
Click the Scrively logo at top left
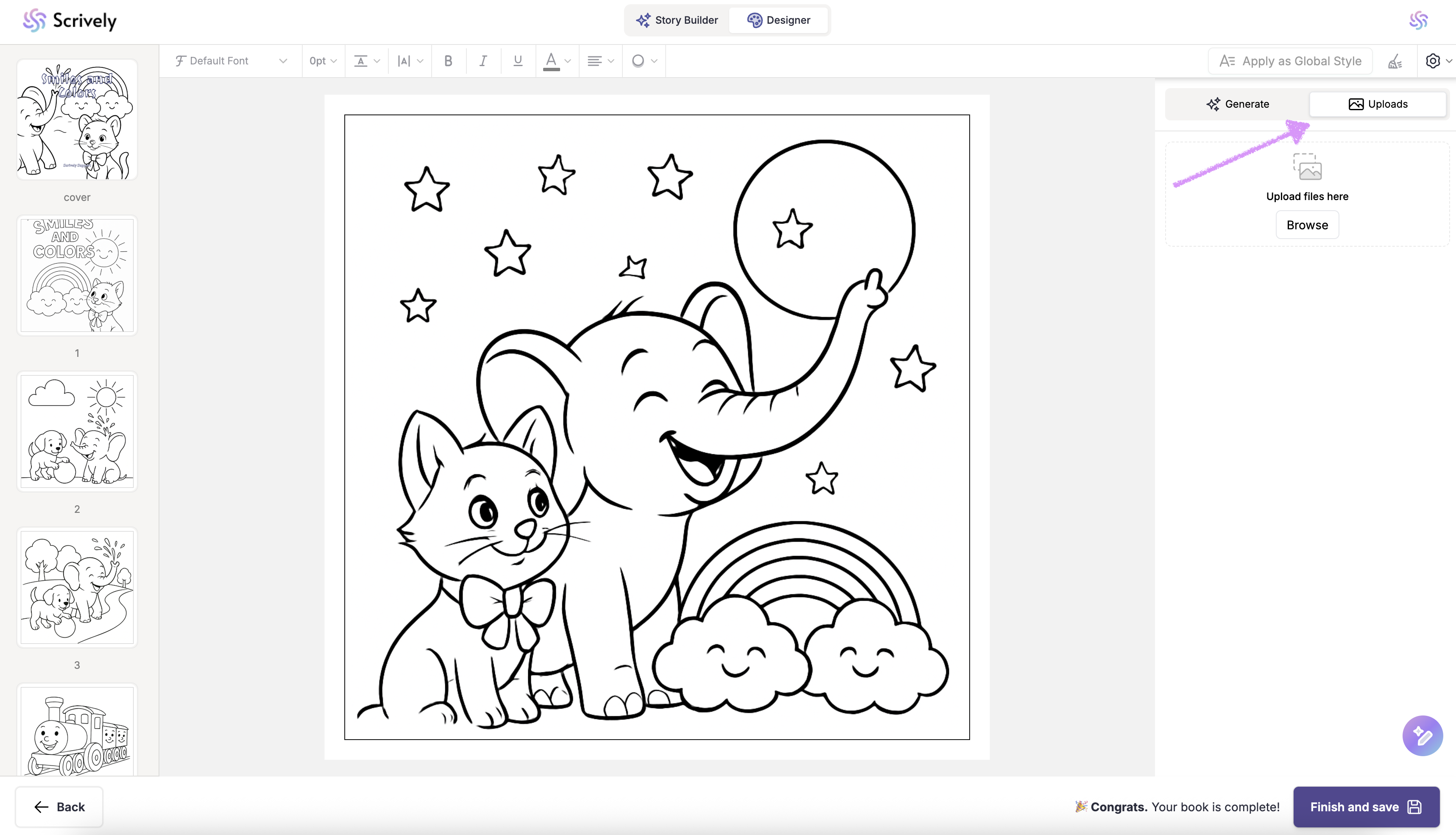(x=70, y=21)
